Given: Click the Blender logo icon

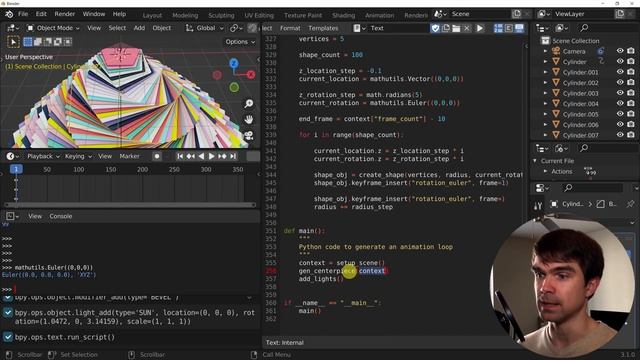Looking at the screenshot, I should click(9, 14).
